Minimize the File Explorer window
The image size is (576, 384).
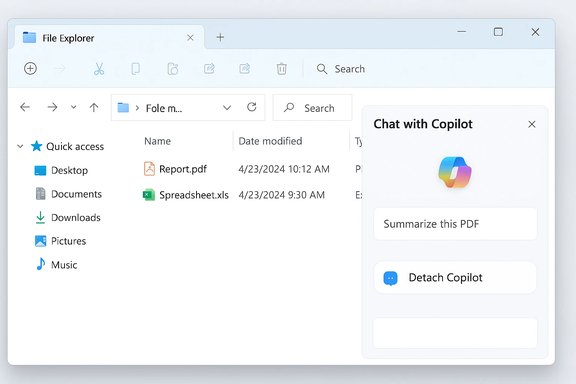pyautogui.click(x=462, y=32)
